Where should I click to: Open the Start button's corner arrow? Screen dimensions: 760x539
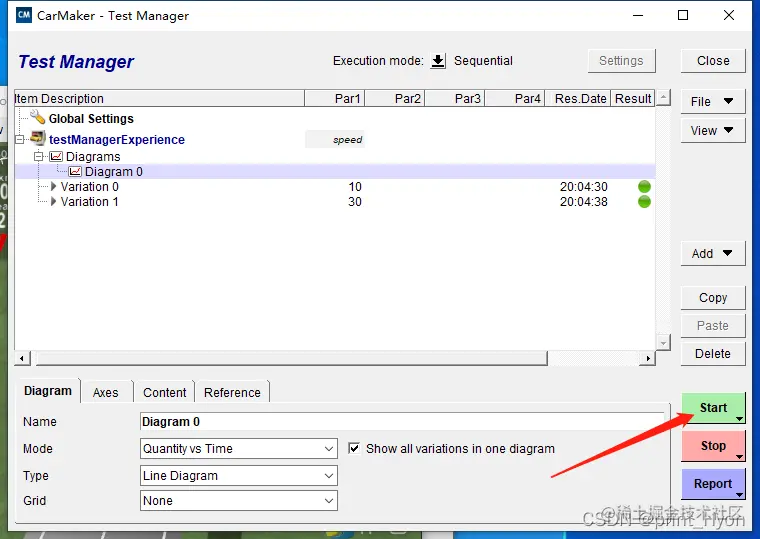pyautogui.click(x=739, y=419)
